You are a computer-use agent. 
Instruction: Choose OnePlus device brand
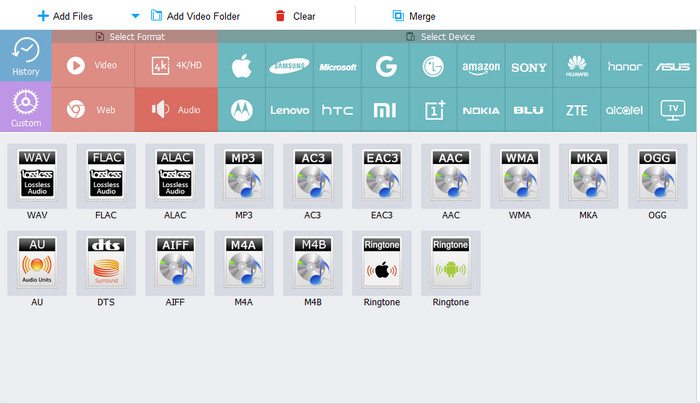(x=433, y=110)
